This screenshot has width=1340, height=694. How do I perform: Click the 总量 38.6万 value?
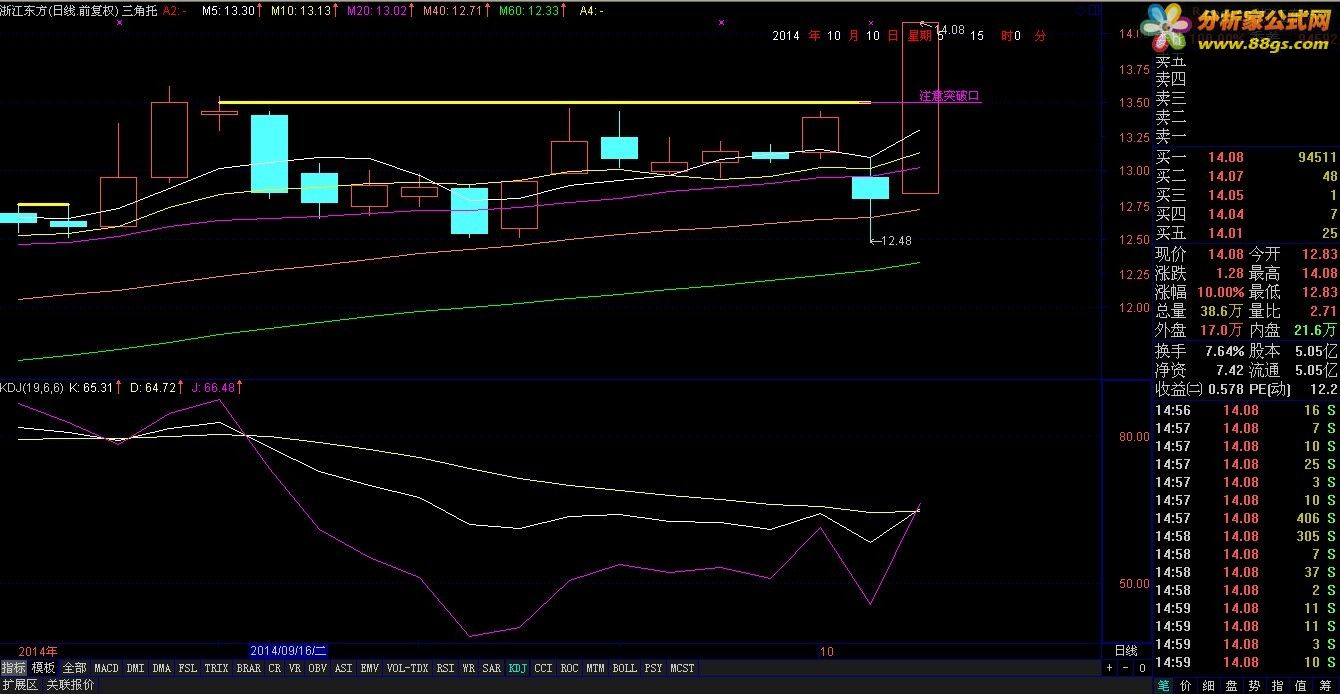click(1221, 311)
